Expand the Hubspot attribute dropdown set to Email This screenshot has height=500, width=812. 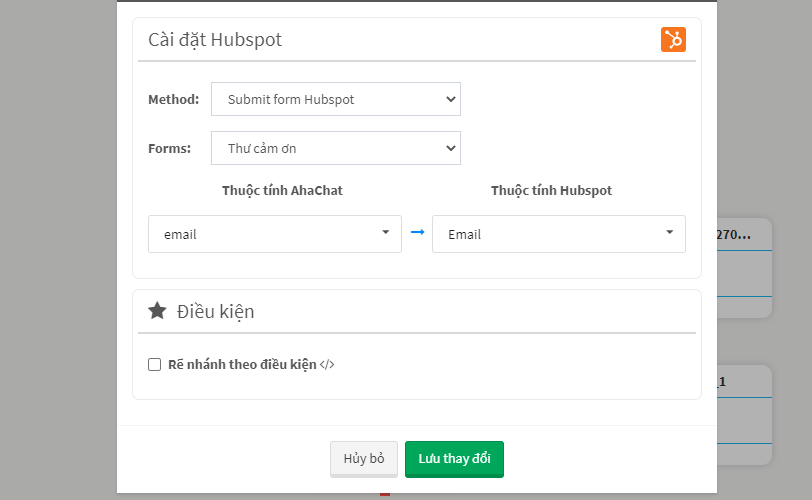[559, 234]
